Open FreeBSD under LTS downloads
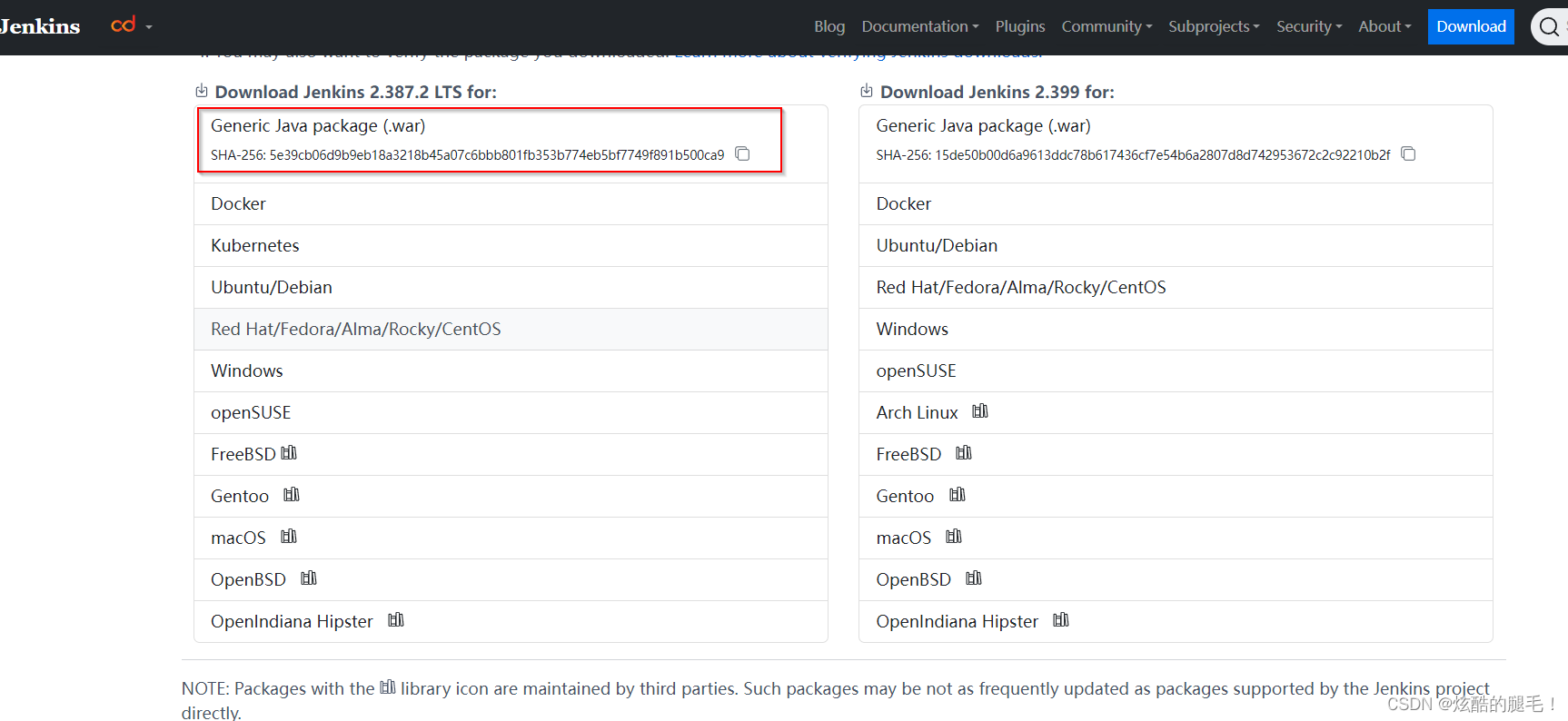Screen dimensions: 1568x721 tap(511, 454)
